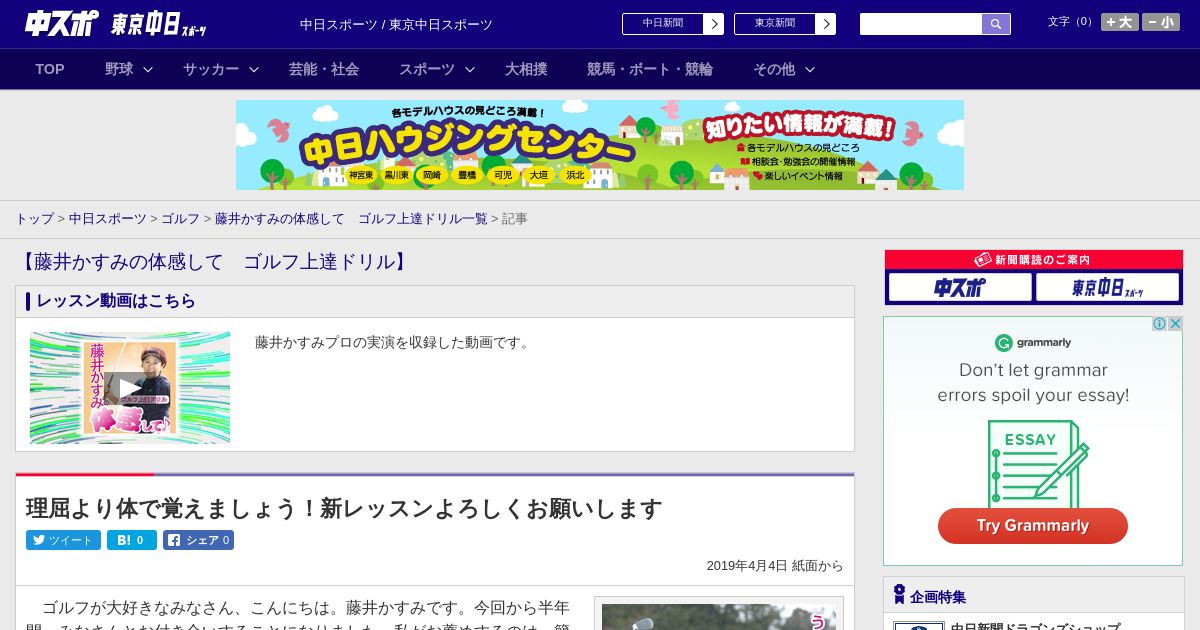Image resolution: width=1200 pixels, height=630 pixels.
Task: Click the header search input field
Action: pos(921,24)
